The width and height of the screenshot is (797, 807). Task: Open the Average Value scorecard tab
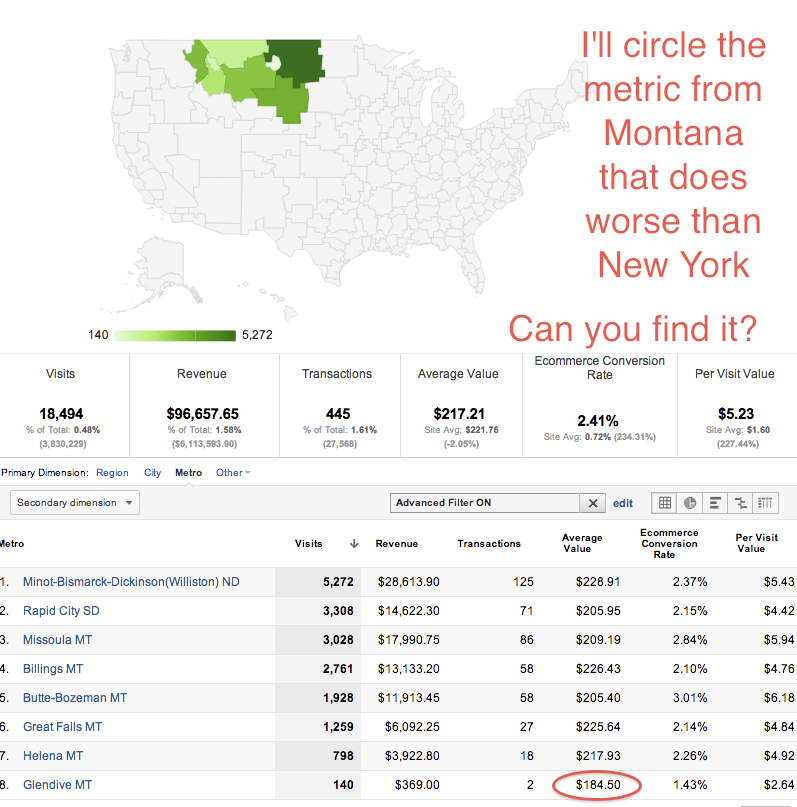(x=461, y=406)
